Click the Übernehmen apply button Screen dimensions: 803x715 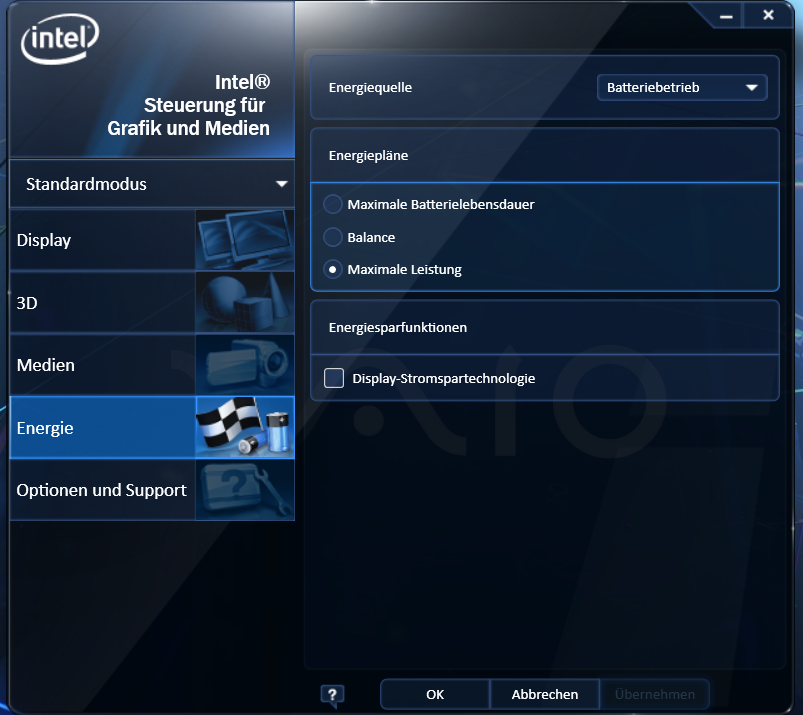655,695
